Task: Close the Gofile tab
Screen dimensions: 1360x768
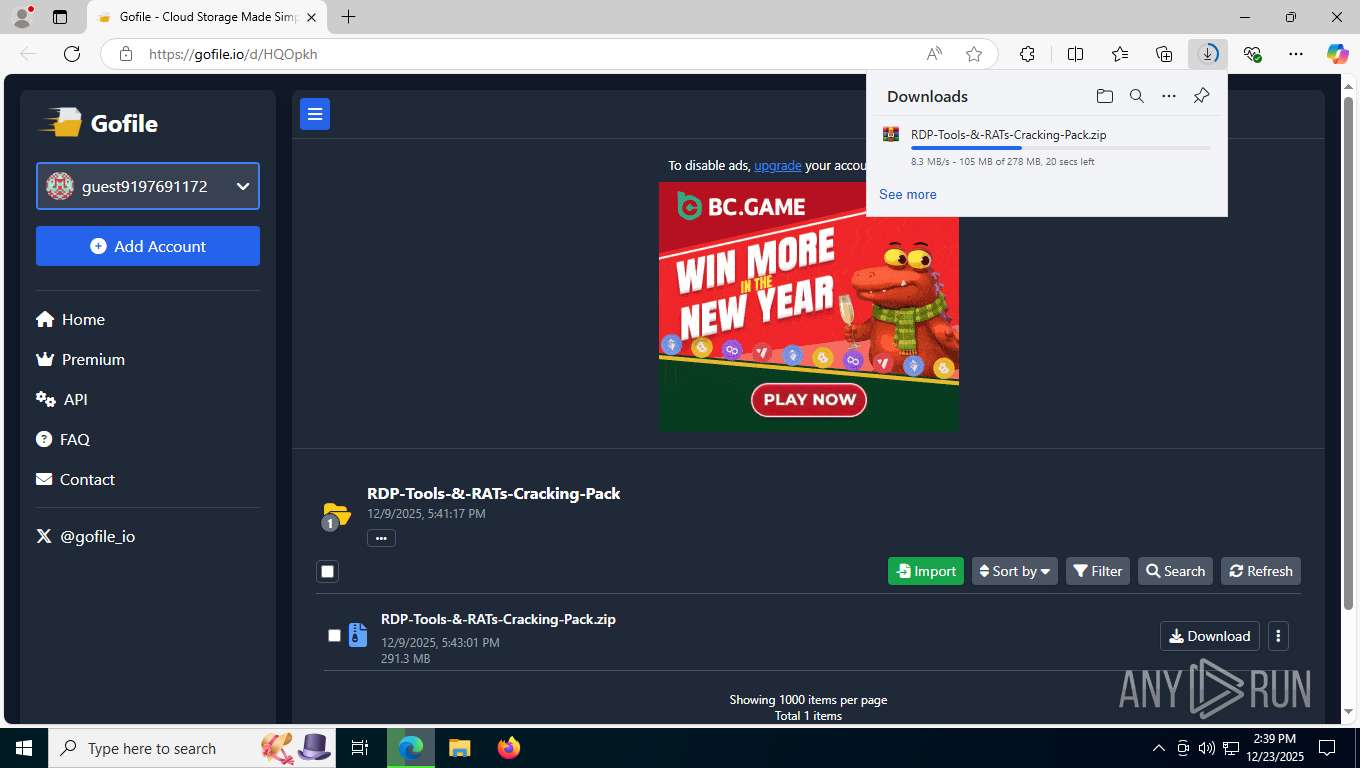Action: [311, 17]
